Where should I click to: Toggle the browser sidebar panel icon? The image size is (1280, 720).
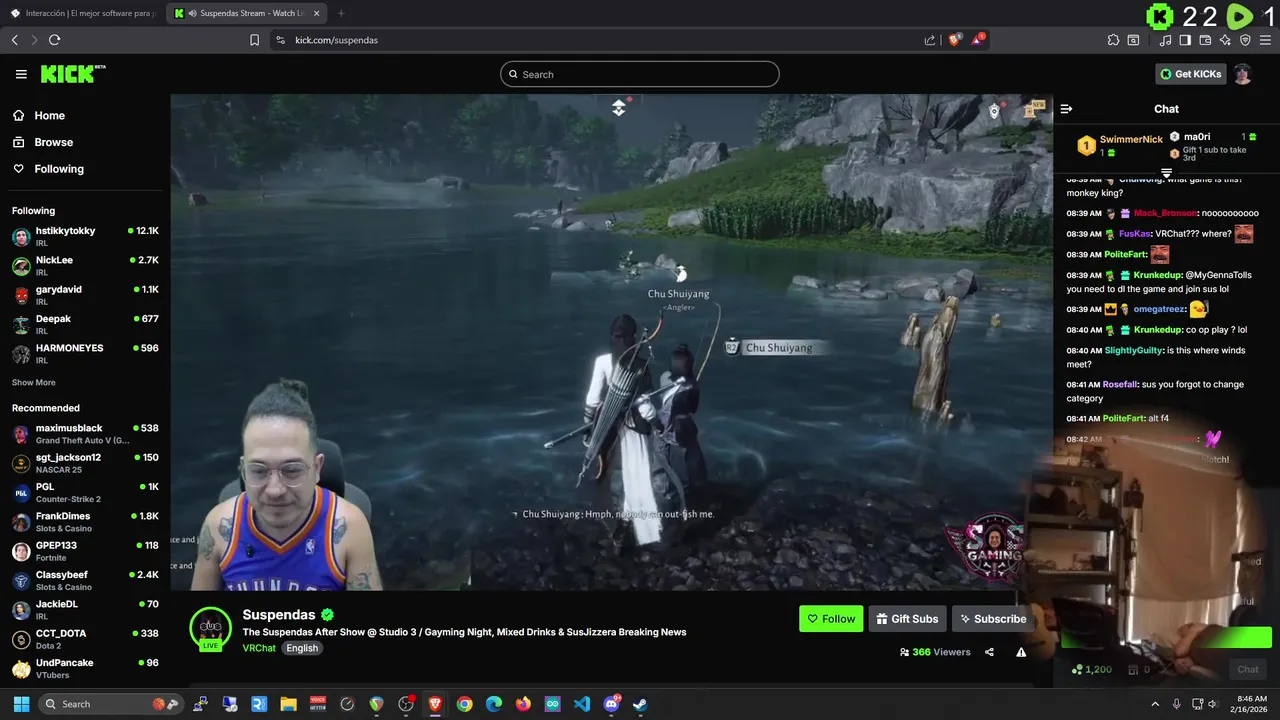(1185, 40)
